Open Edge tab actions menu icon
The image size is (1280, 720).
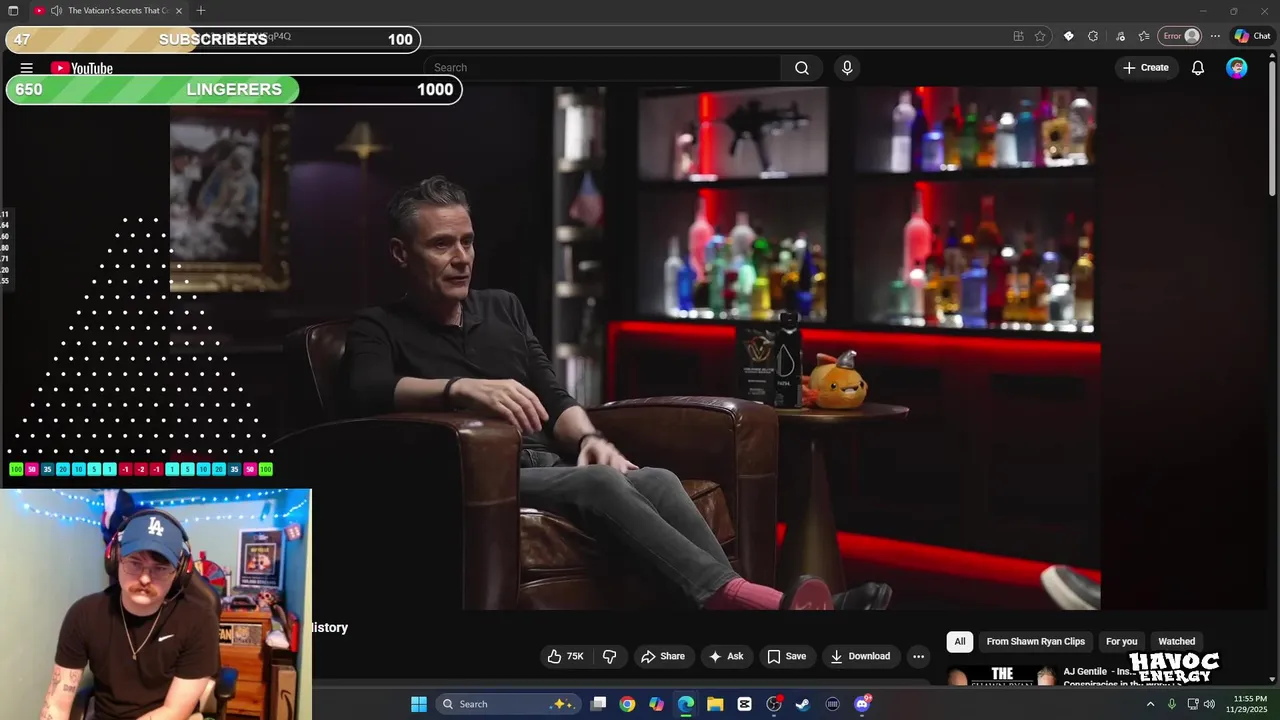pos(14,11)
